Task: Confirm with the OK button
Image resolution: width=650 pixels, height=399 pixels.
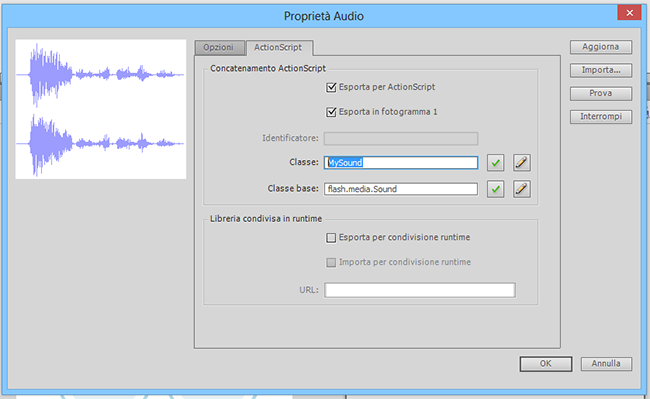Action: click(546, 364)
